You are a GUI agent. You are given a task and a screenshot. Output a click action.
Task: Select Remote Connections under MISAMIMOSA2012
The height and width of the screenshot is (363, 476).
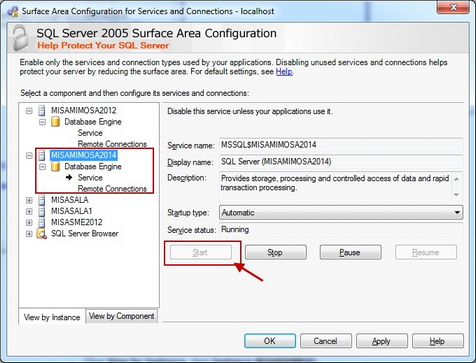(112, 144)
